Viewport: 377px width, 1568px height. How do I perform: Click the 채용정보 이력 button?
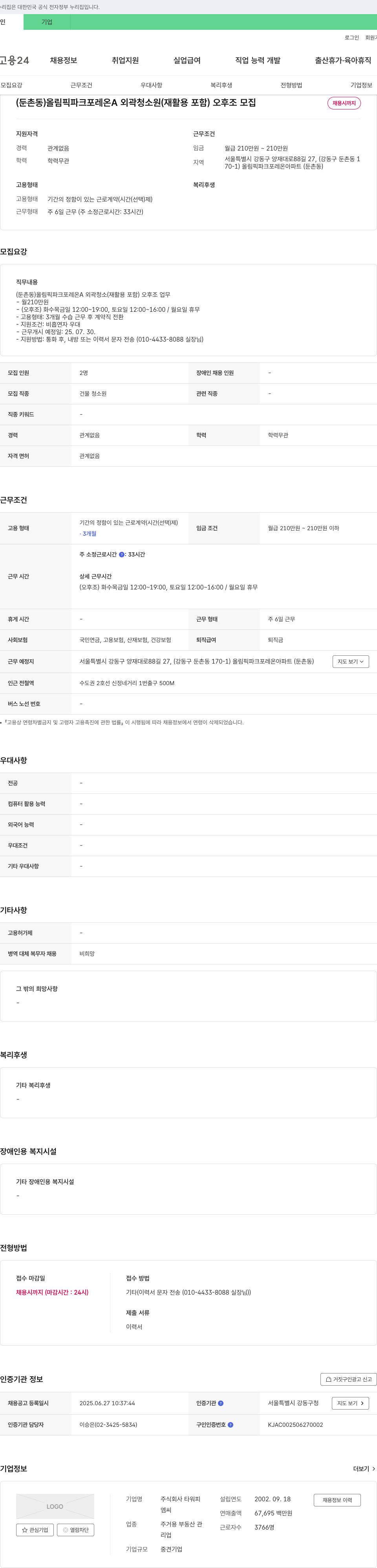(x=337, y=1500)
